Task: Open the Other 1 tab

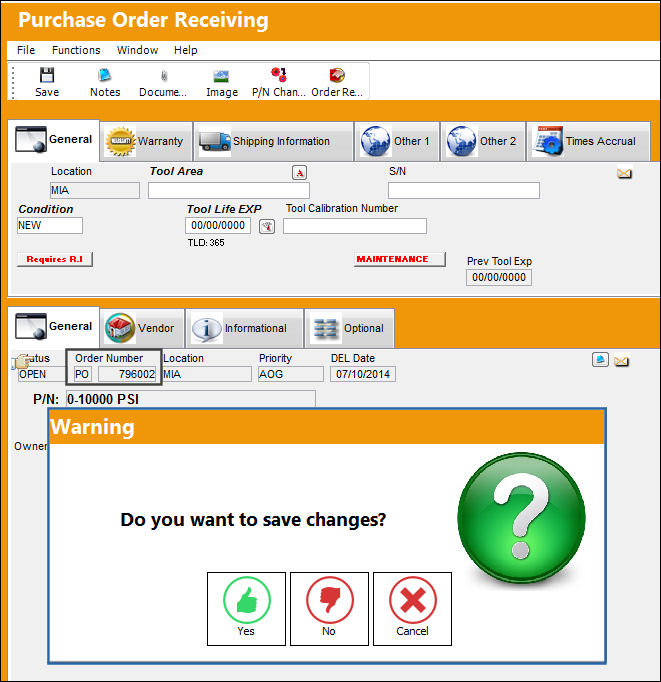Action: (397, 141)
